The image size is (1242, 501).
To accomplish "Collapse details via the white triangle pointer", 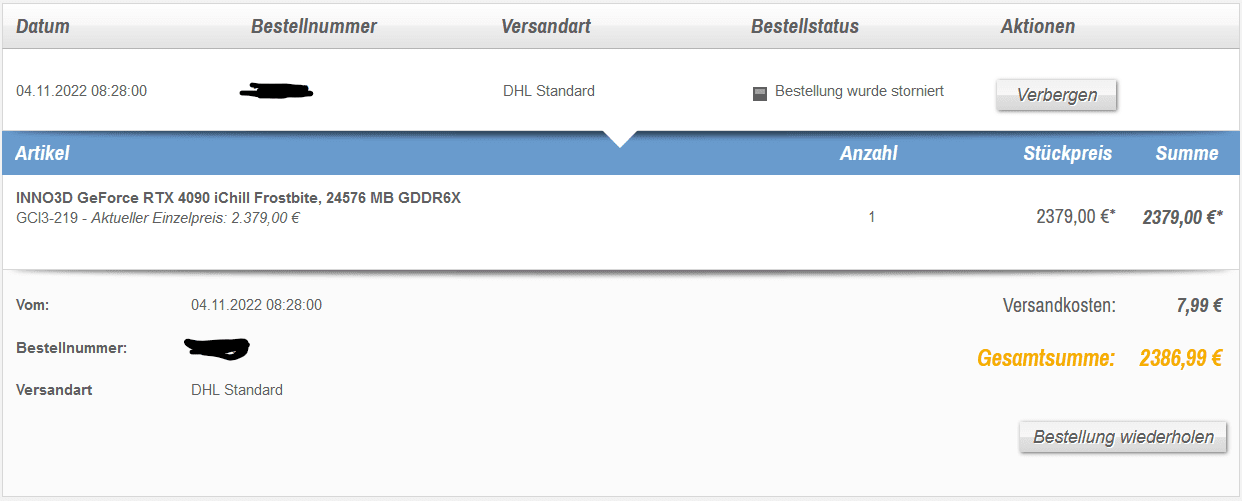I will [x=620, y=138].
